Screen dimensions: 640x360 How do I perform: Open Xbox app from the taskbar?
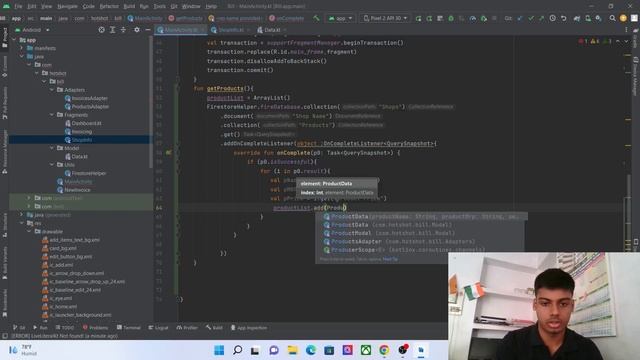coord(366,350)
